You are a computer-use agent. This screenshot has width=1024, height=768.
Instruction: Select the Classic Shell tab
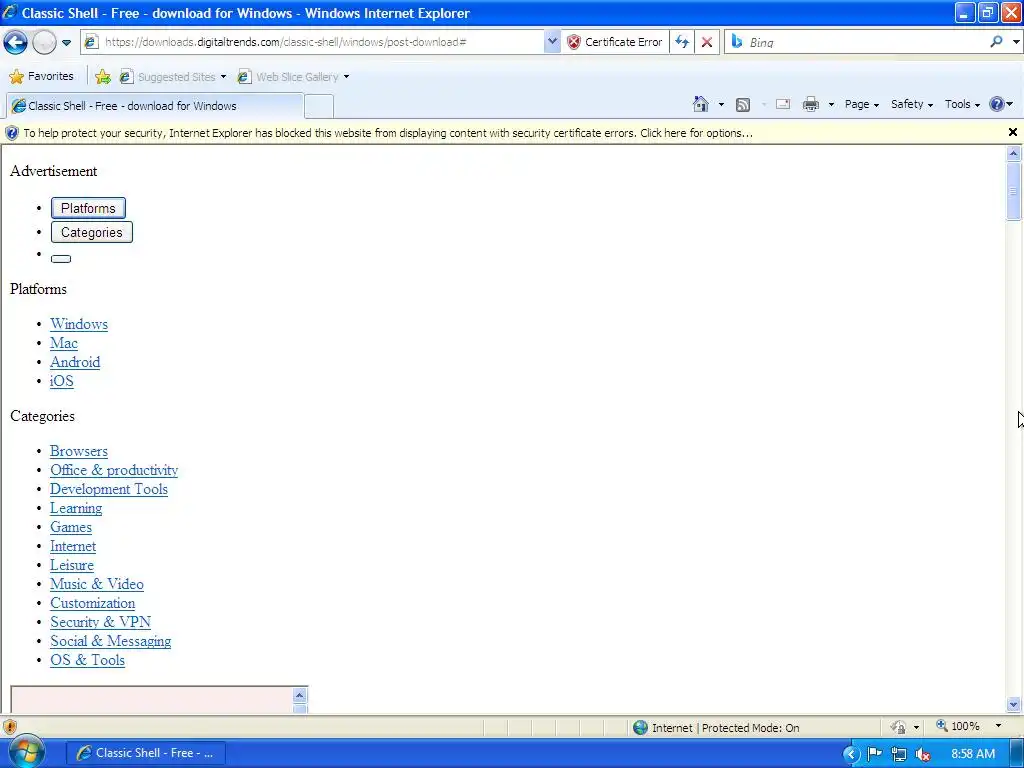[155, 106]
